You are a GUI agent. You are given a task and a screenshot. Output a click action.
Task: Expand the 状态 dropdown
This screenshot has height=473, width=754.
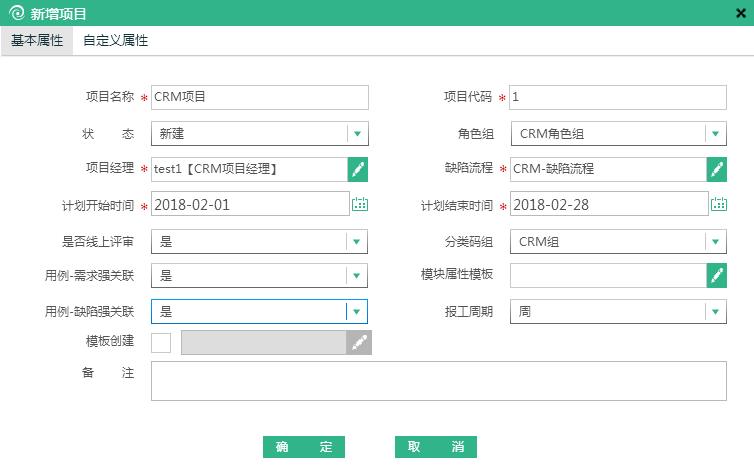pyautogui.click(x=357, y=133)
